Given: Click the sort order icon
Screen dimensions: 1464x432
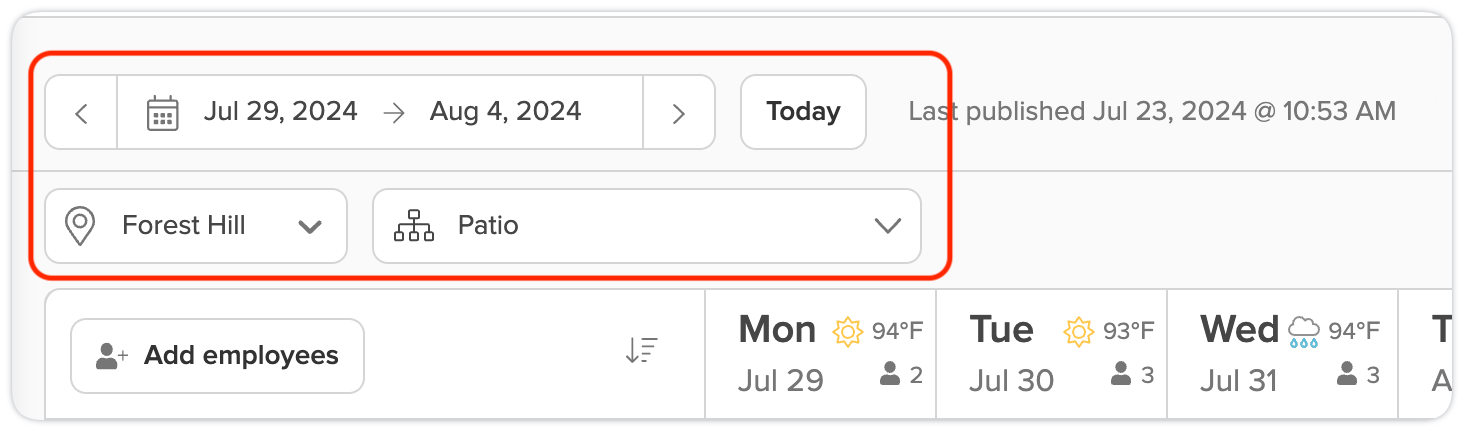Looking at the screenshot, I should 641,351.
